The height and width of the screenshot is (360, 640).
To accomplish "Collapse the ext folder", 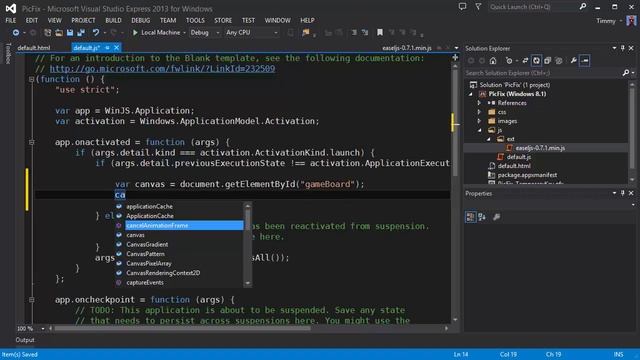I will pos(489,139).
